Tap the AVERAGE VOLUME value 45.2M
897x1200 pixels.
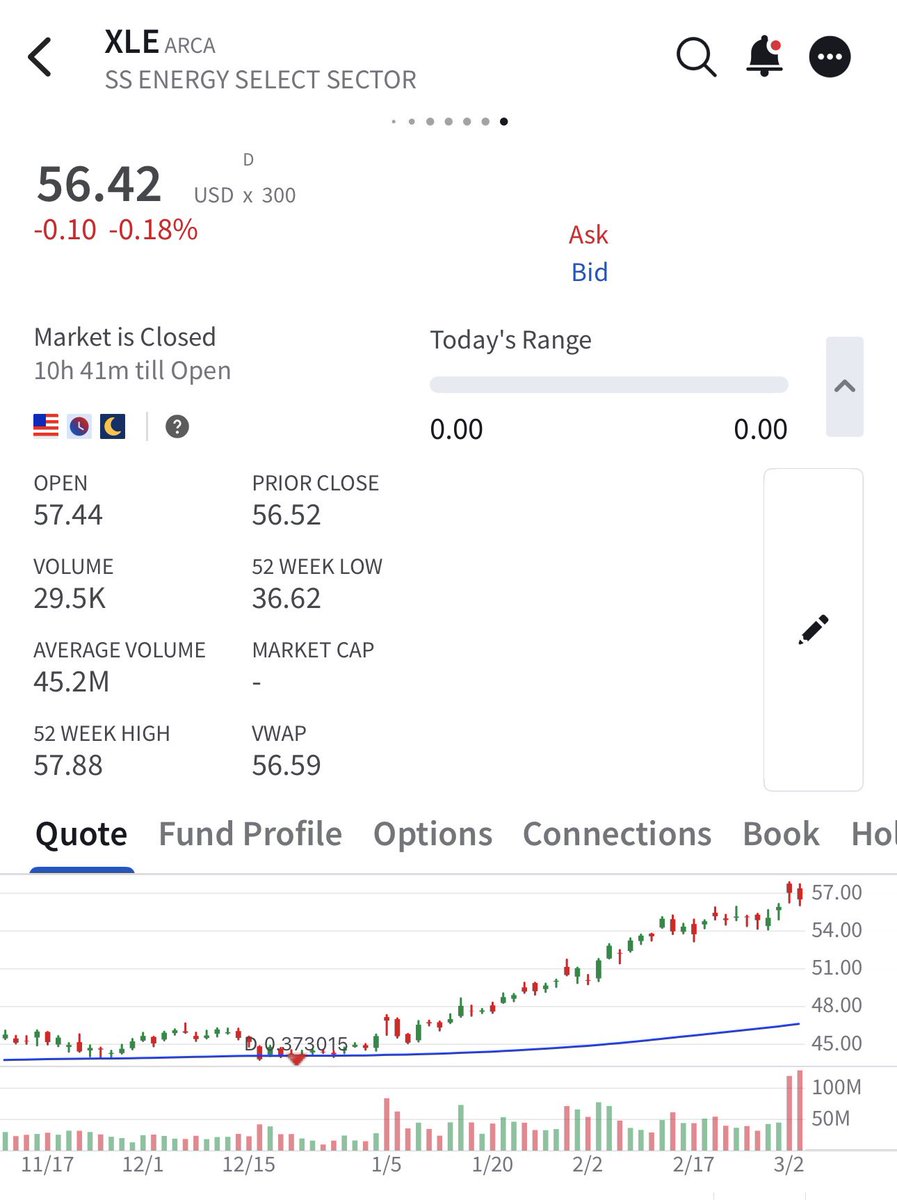[71, 682]
